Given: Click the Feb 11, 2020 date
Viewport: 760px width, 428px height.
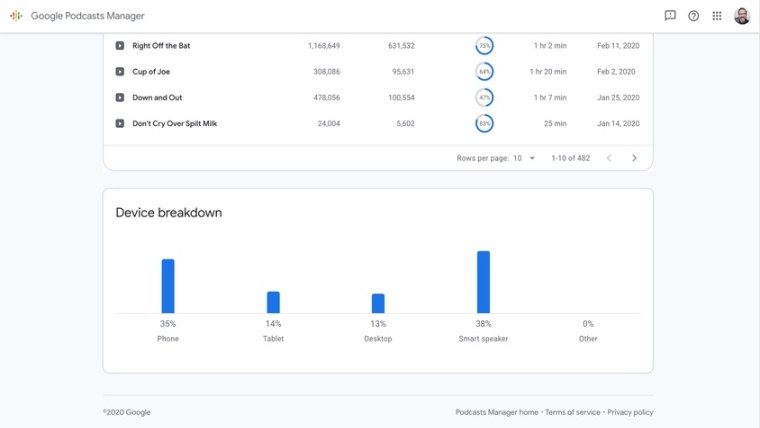Looking at the screenshot, I should (x=618, y=46).
